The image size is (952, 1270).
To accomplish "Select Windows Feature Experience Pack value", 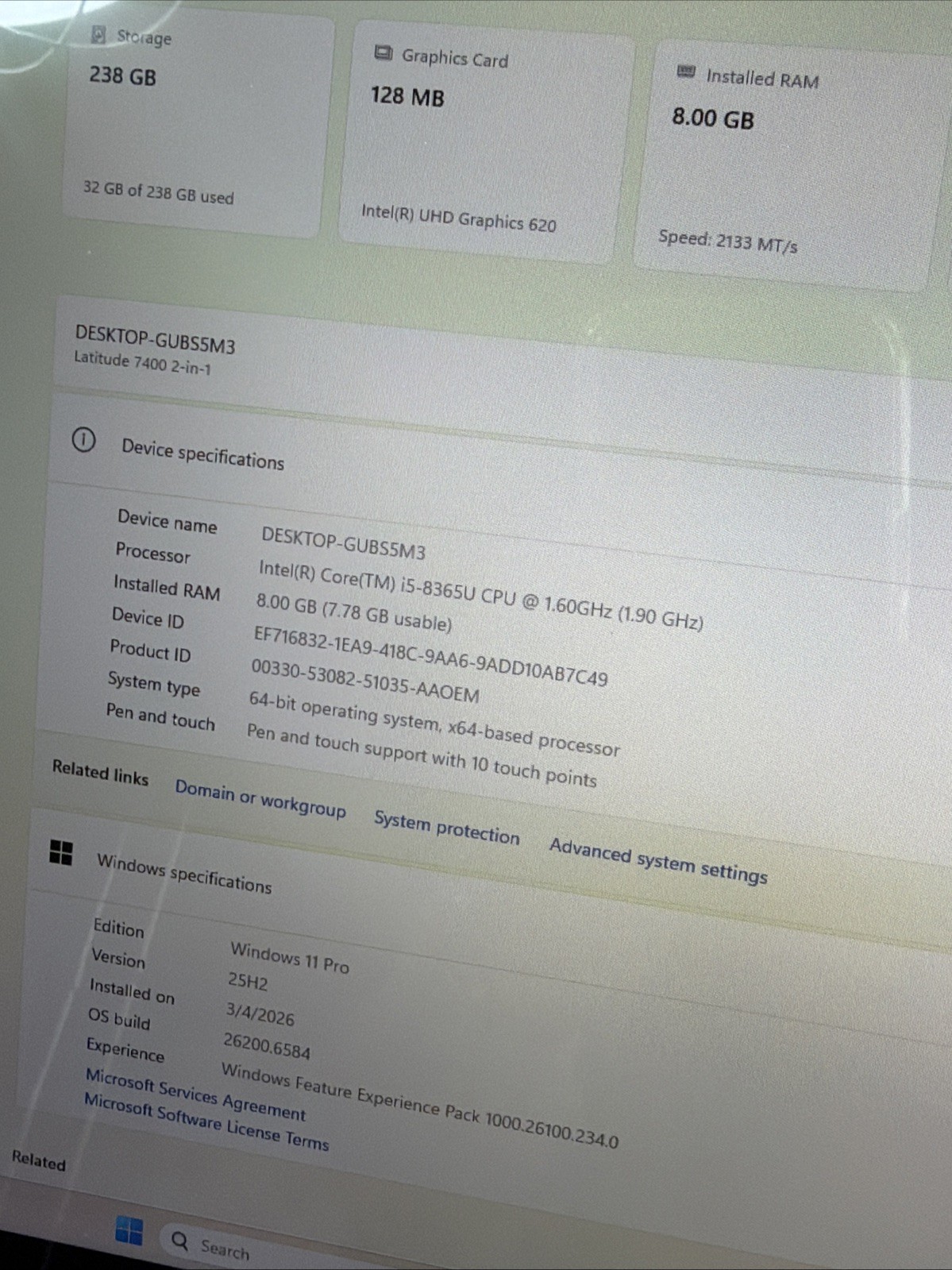I will [x=420, y=1105].
